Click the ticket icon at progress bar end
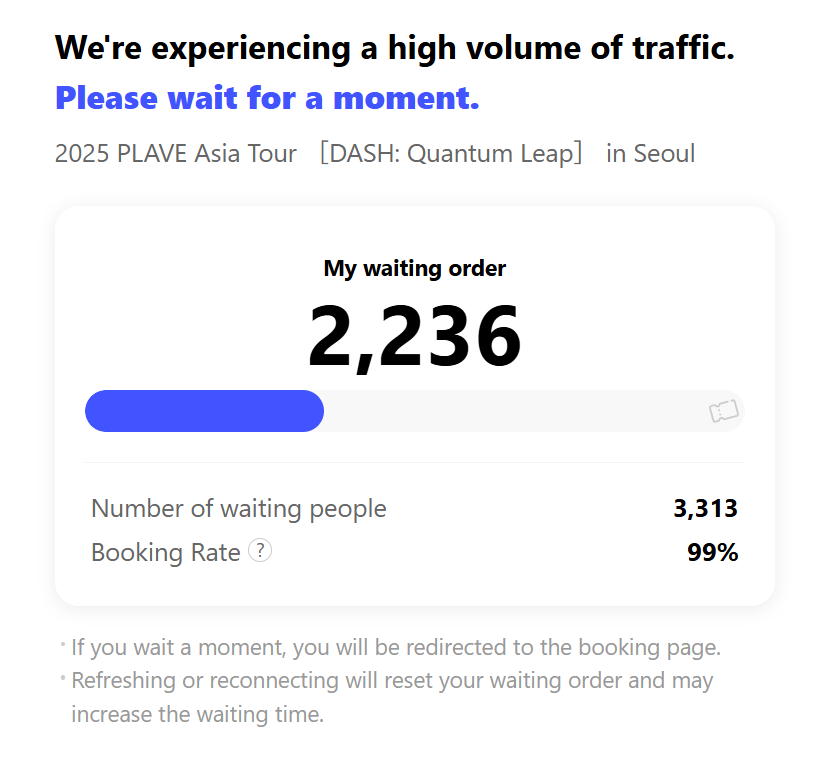Viewport: 834px width, 774px height. click(x=724, y=411)
